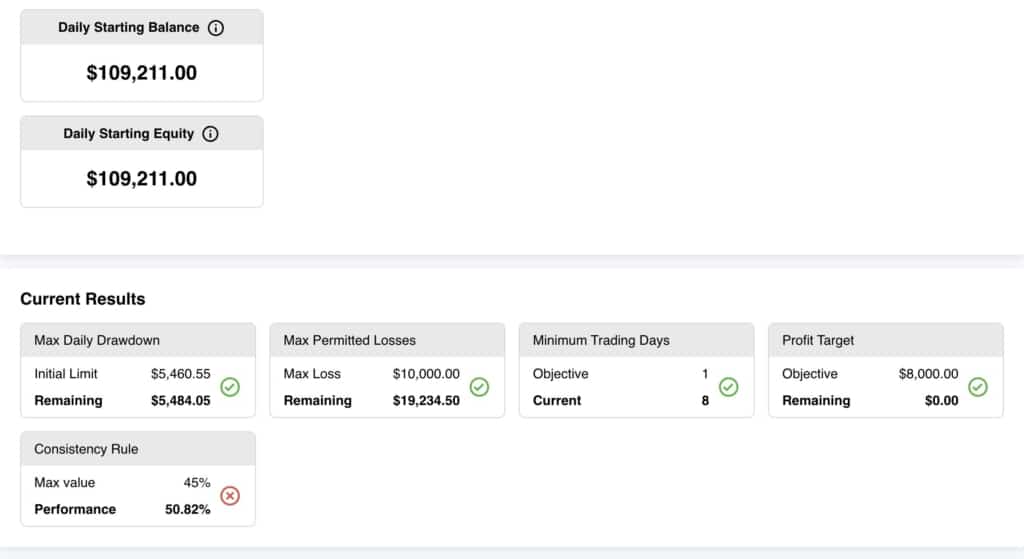Click Remaining label in Max Permitted Losses
Screen dimensions: 1024x559
(317, 400)
